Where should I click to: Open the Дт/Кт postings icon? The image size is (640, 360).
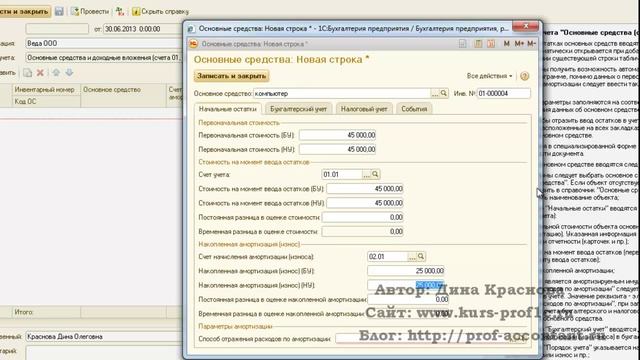120,11
